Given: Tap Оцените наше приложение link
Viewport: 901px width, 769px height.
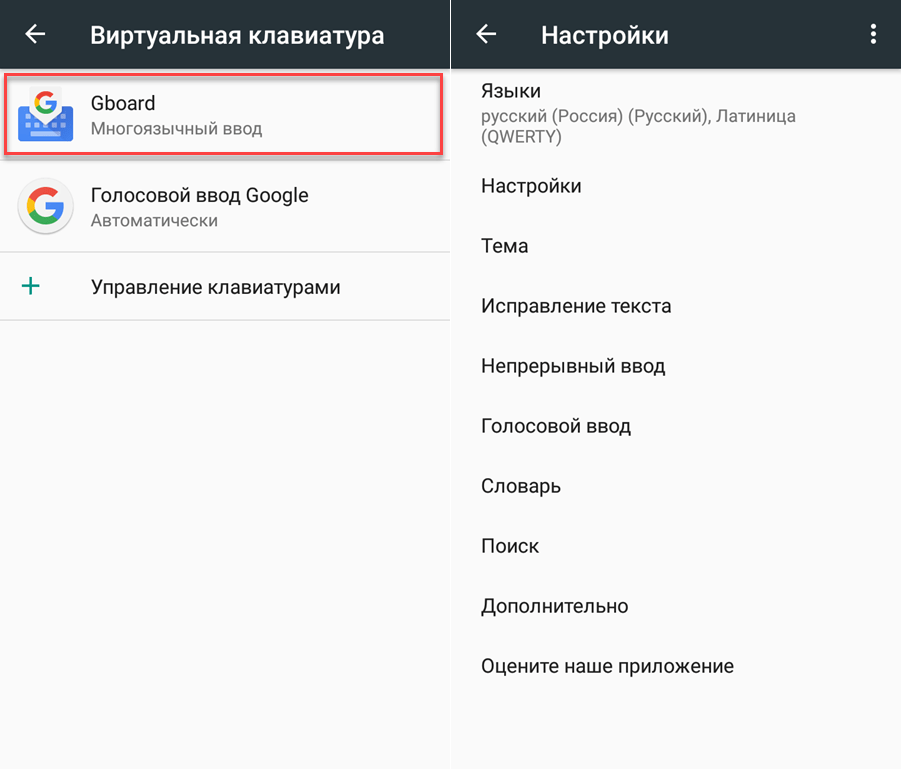Looking at the screenshot, I should tap(608, 666).
